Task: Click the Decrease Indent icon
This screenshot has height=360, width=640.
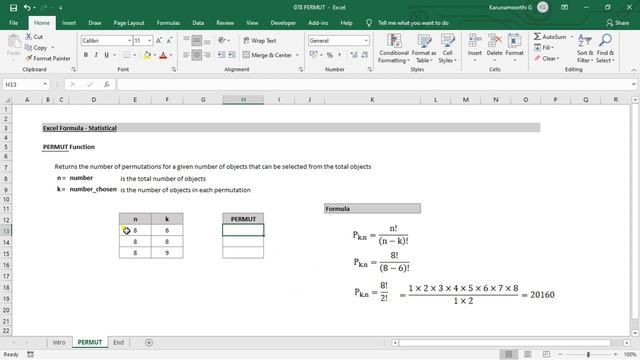Action: coord(221,55)
